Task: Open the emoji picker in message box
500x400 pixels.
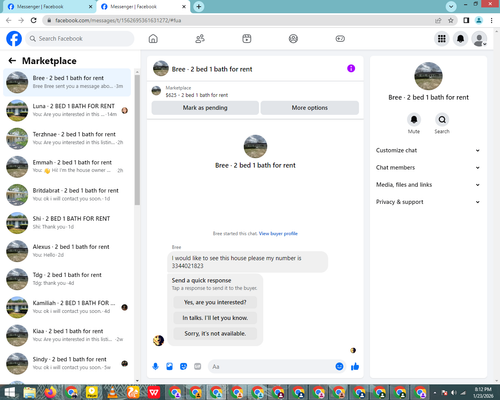Action: [339, 367]
